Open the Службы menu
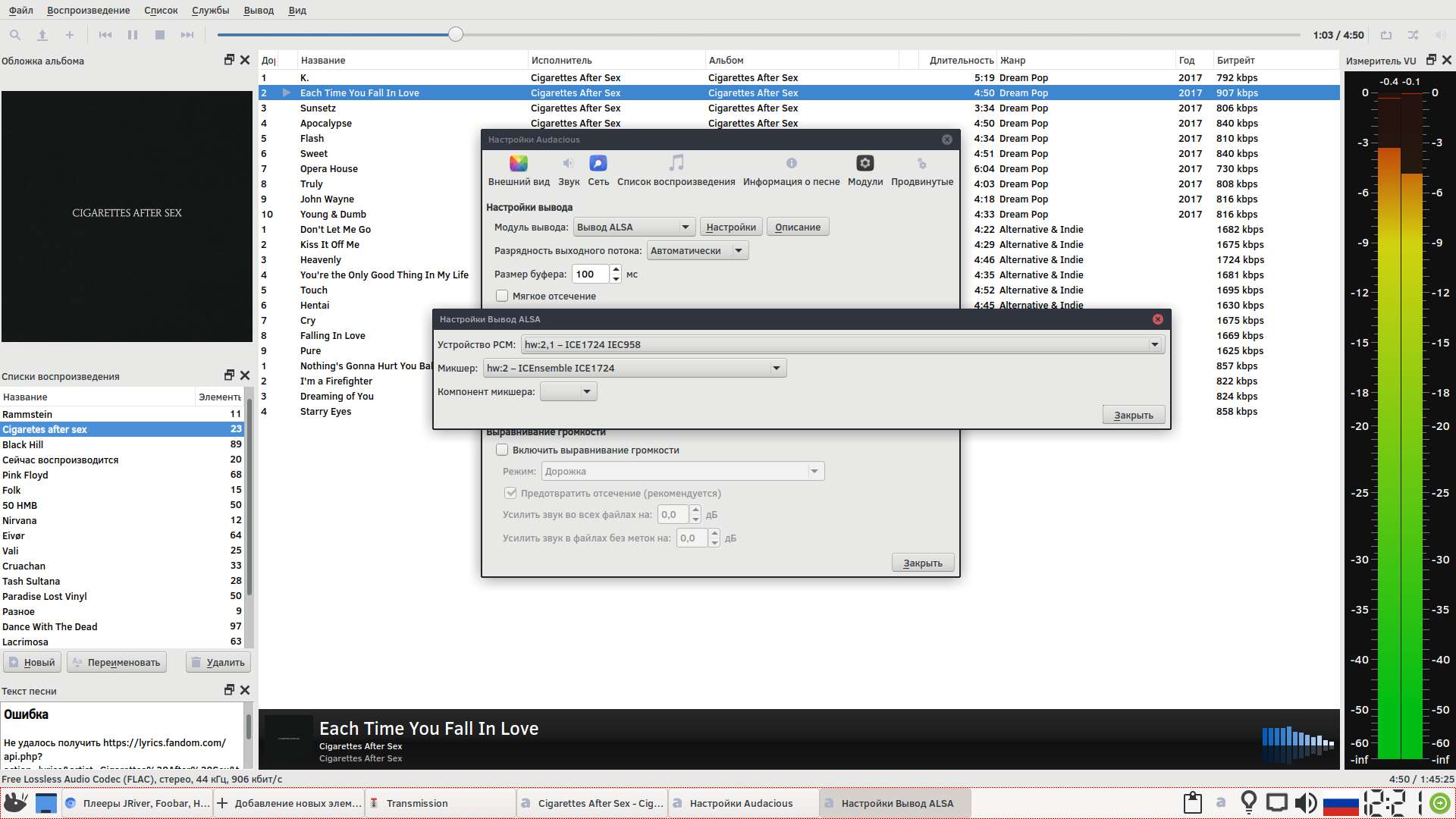The image size is (1456, 819). pyautogui.click(x=210, y=10)
